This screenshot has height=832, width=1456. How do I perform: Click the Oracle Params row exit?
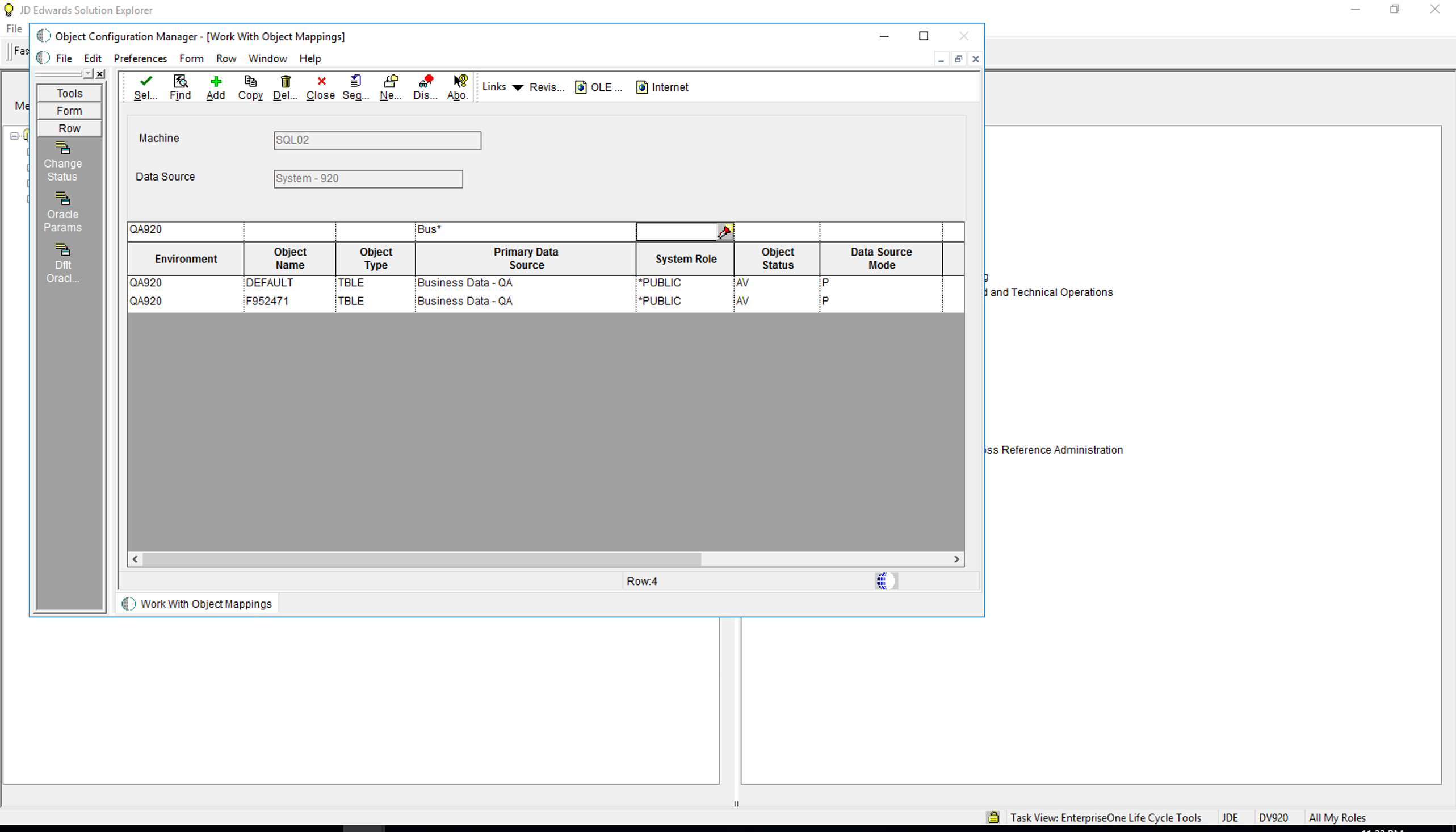[x=63, y=212]
